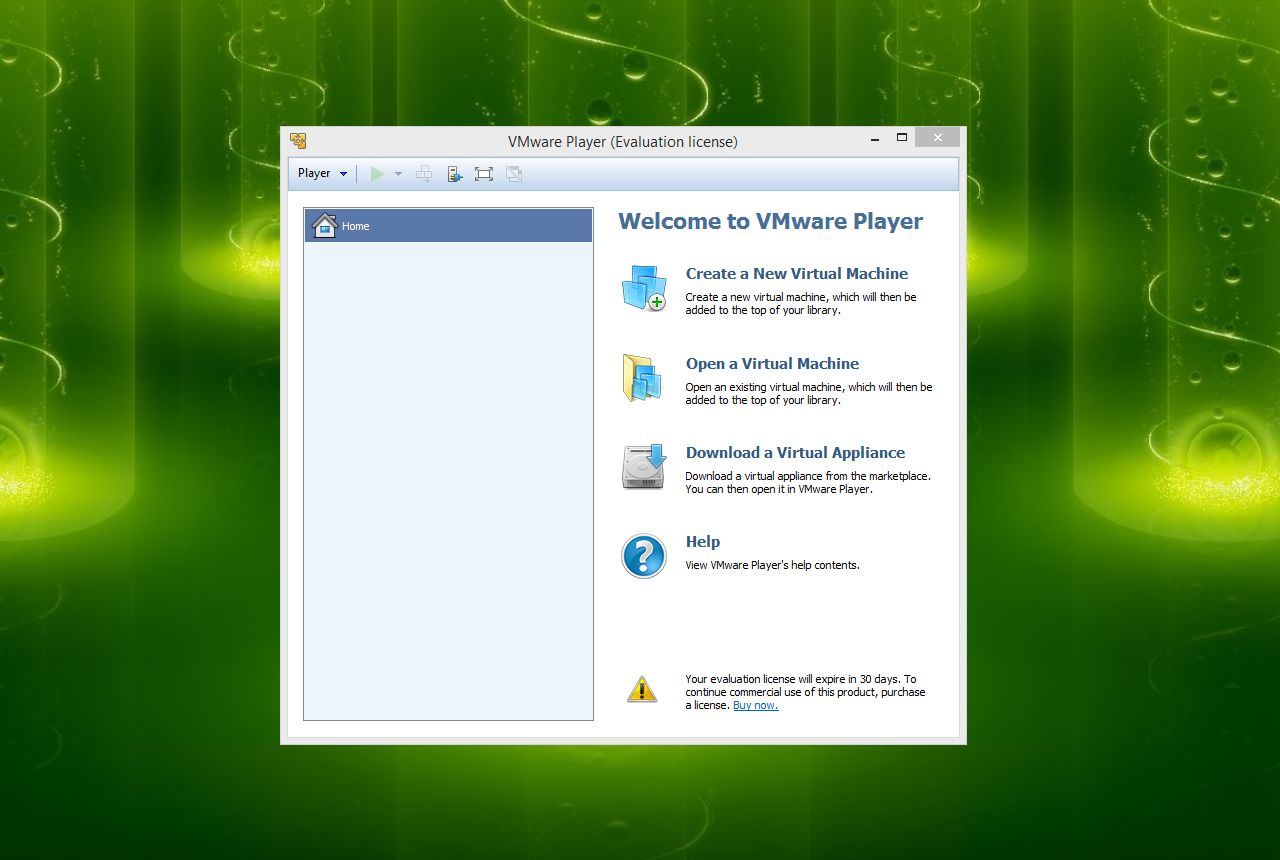Click the Create a New Virtual Machine link

(x=797, y=274)
